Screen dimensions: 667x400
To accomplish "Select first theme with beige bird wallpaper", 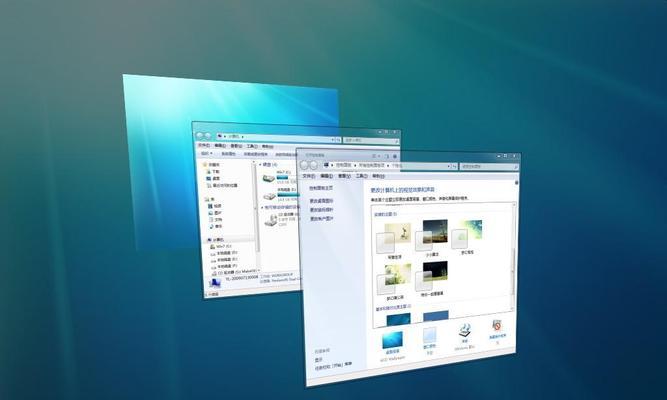I will point(394,239).
